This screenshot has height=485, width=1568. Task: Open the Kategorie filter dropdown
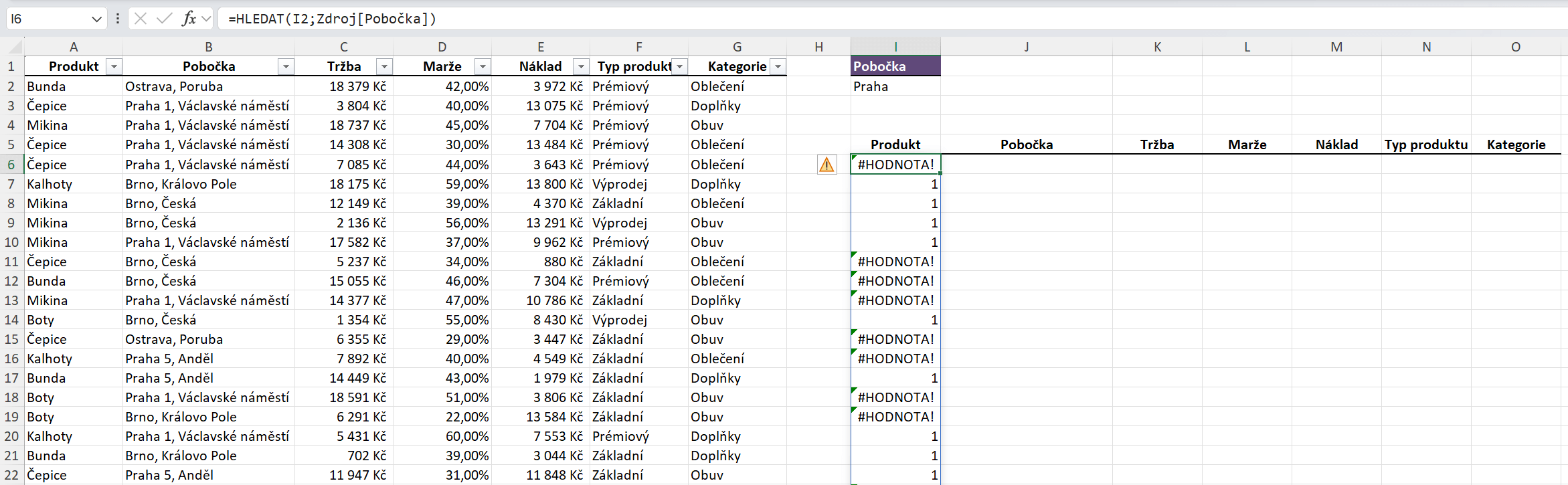778,66
